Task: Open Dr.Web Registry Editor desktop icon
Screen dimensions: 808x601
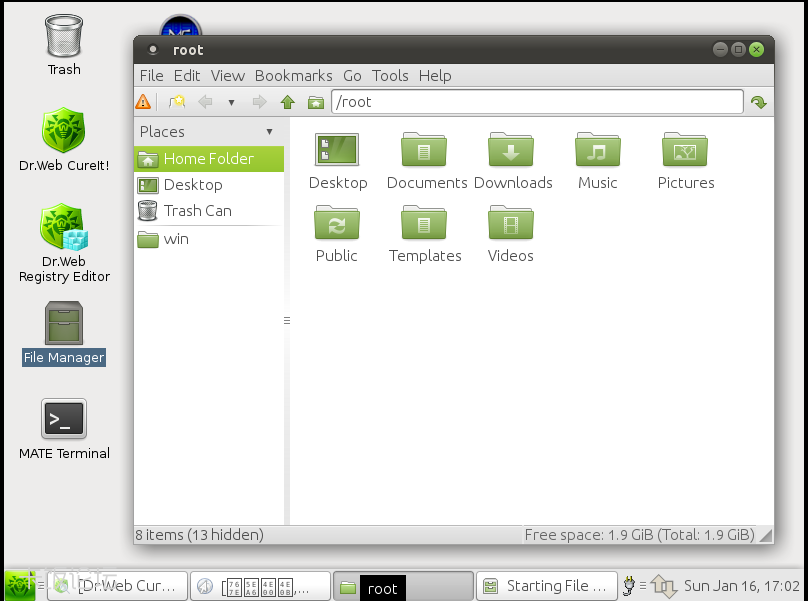Action: pos(63,228)
